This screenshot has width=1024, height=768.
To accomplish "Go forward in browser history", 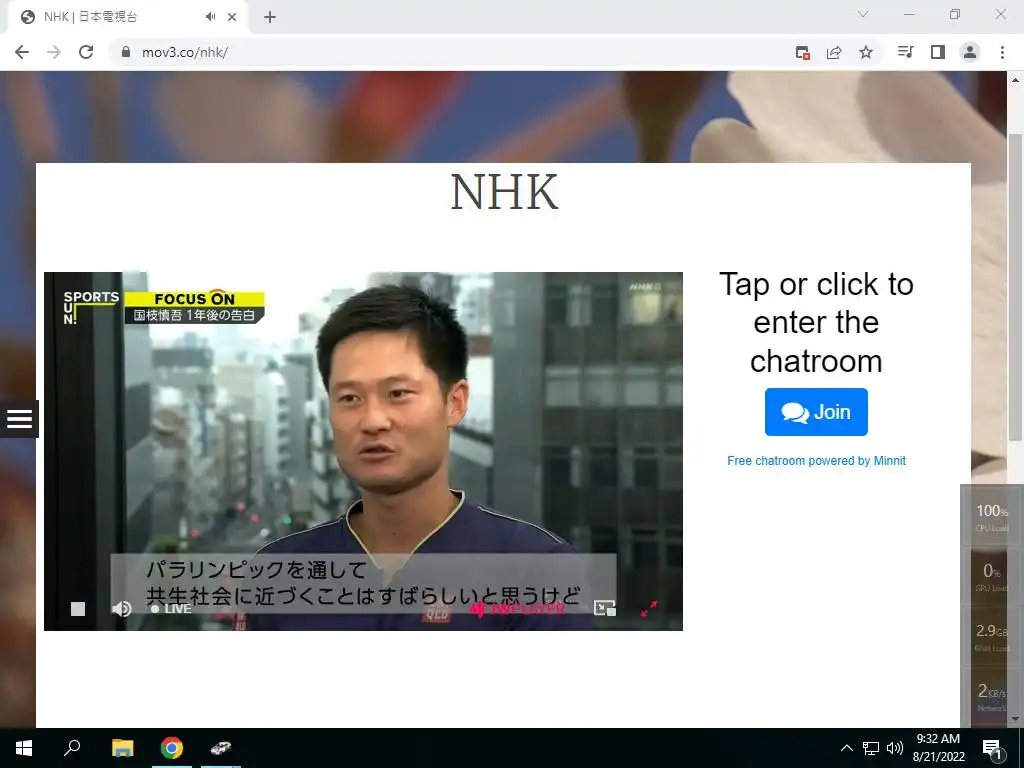I will pos(54,52).
